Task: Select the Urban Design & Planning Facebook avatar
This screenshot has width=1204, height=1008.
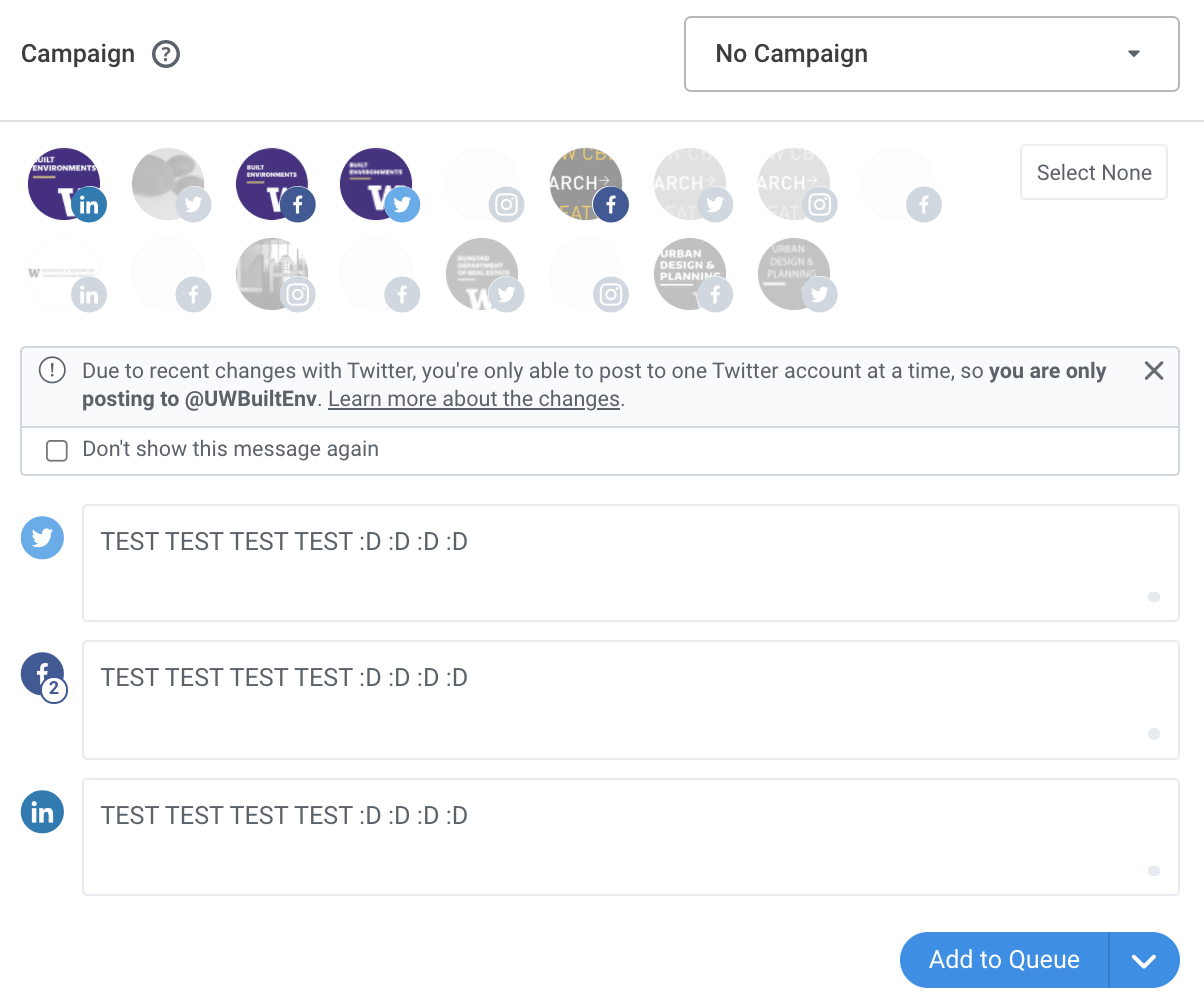Action: (x=690, y=271)
